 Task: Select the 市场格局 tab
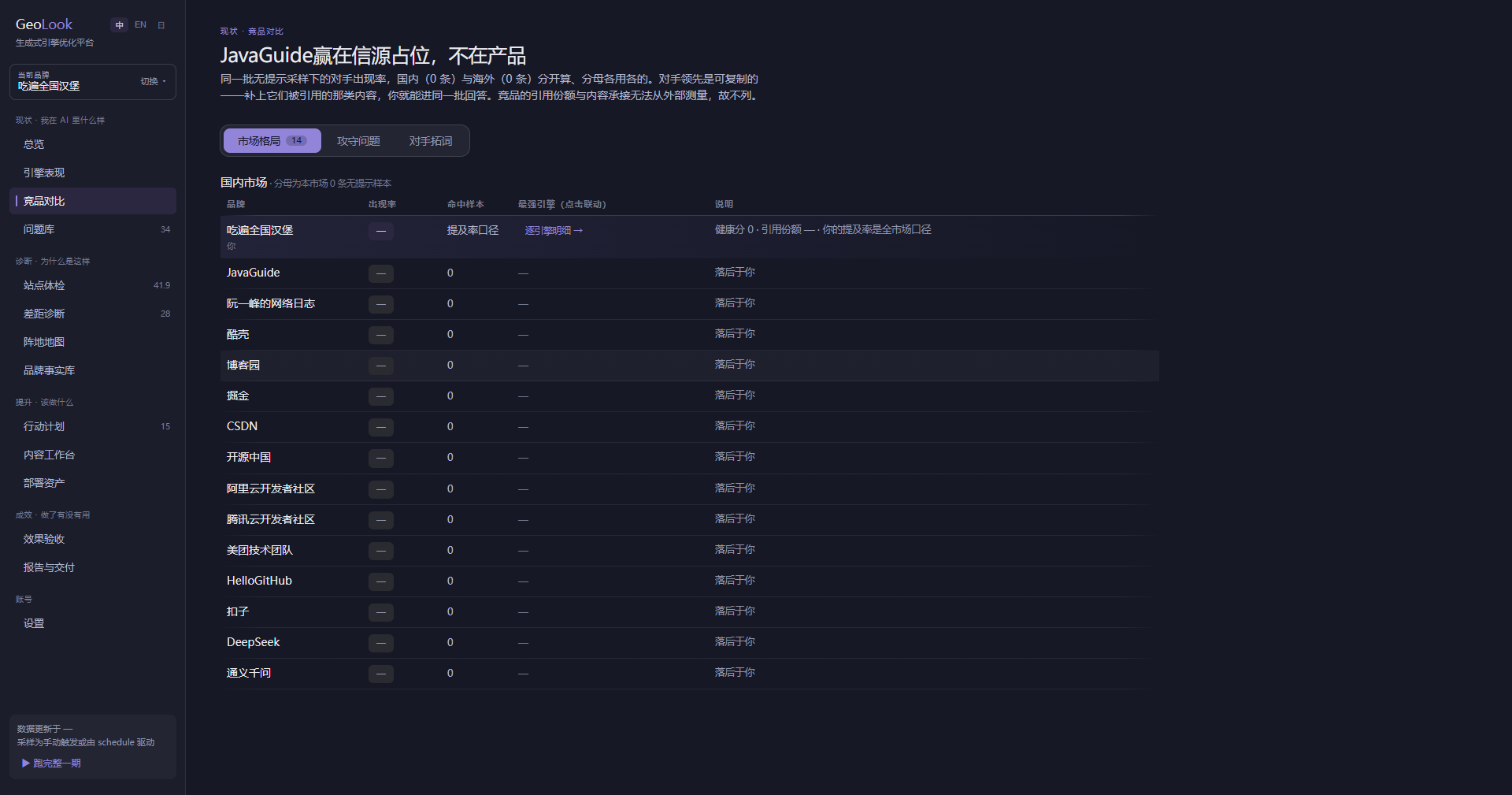click(x=272, y=141)
